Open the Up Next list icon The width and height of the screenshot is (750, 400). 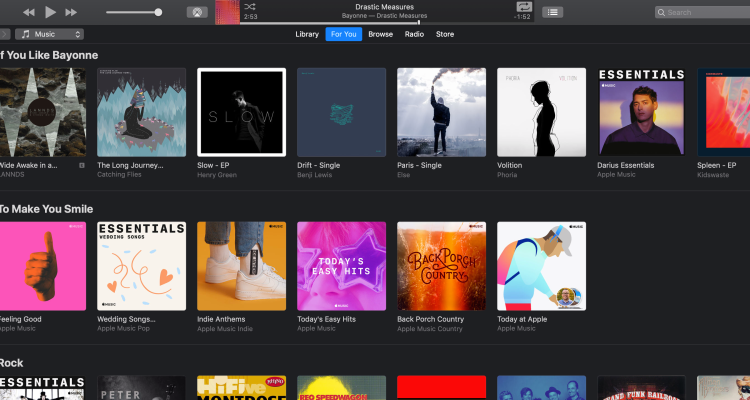(552, 12)
